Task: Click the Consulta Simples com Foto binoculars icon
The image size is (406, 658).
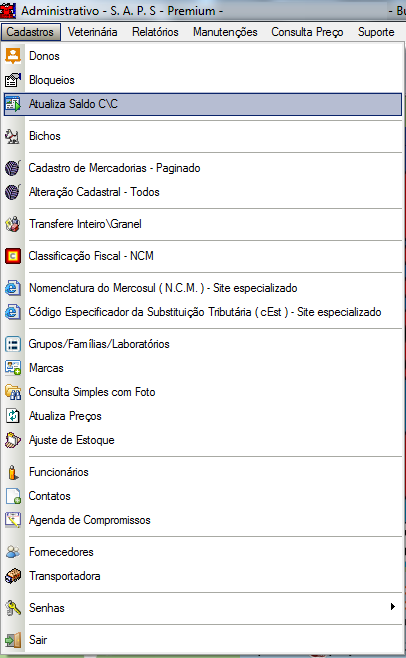Action: point(13,392)
